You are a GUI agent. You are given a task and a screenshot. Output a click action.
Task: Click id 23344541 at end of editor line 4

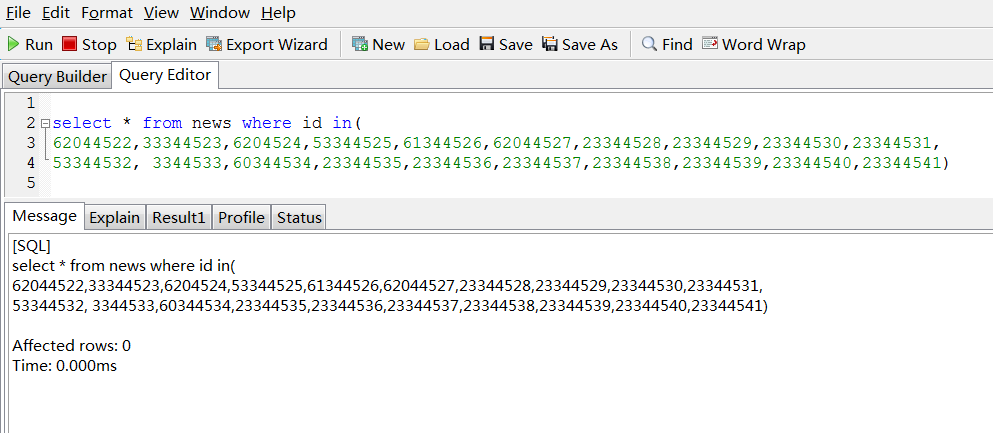point(902,163)
